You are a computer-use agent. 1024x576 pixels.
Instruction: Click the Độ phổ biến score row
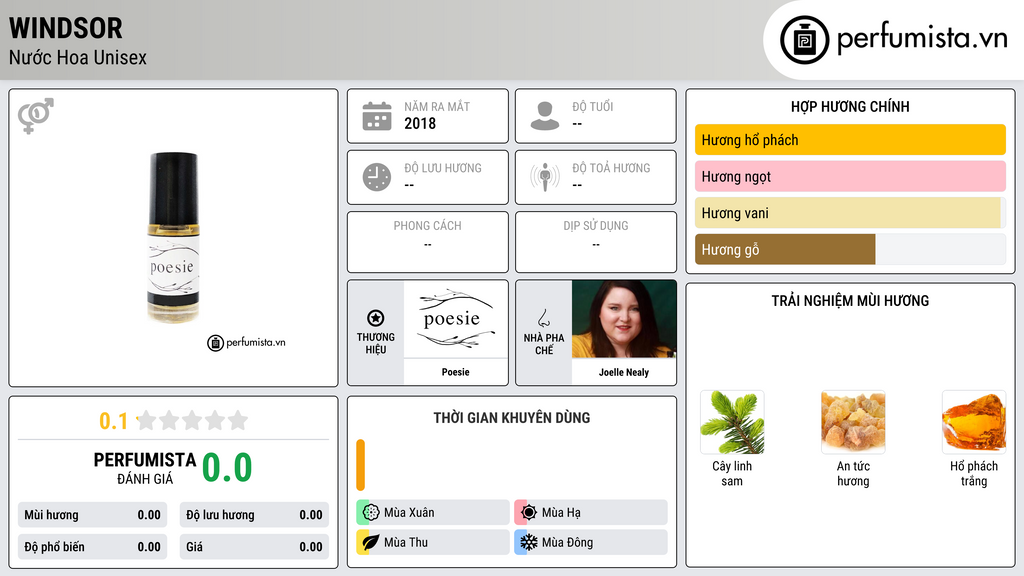[x=92, y=547]
